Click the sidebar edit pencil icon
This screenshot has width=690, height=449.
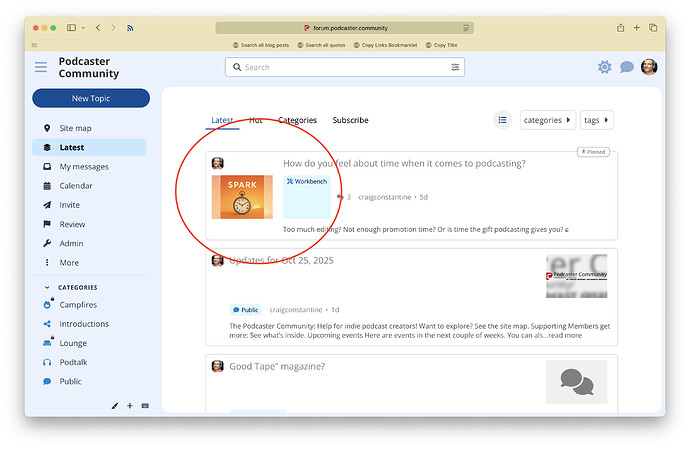coord(115,406)
